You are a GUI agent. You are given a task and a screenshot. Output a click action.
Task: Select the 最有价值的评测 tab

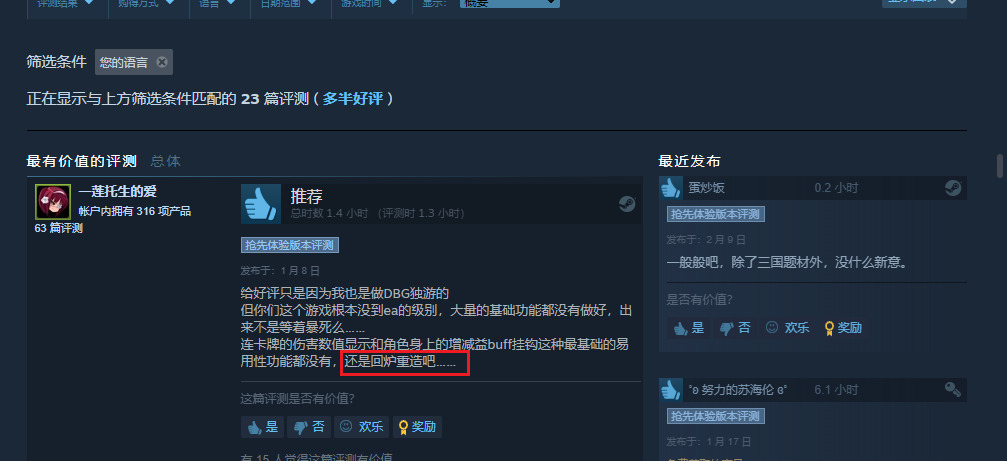[82, 161]
